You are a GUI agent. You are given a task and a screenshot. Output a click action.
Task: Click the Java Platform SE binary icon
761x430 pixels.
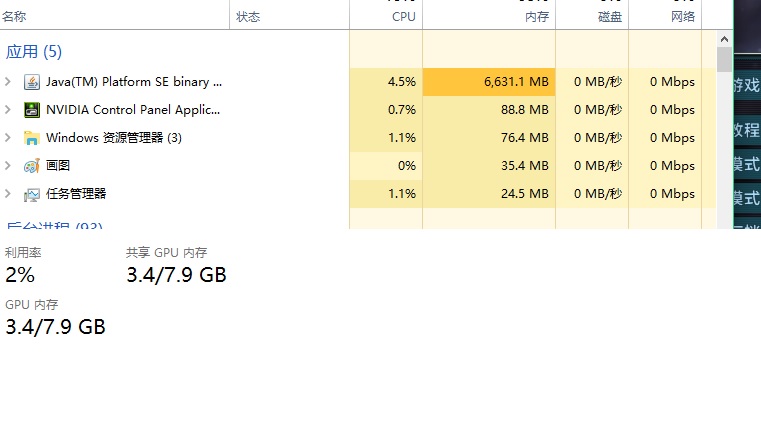click(x=31, y=82)
